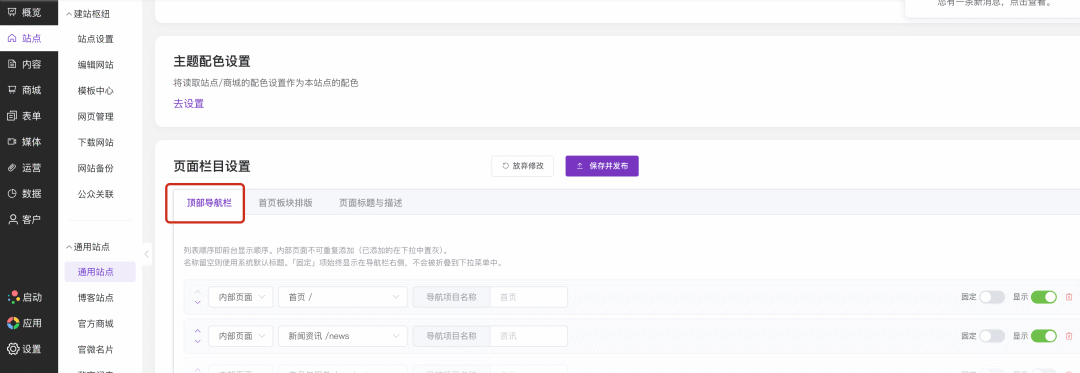This screenshot has width=1080, height=373.
Task: Toggle 固定 for the 新闻资讯 row
Action: pyautogui.click(x=992, y=336)
